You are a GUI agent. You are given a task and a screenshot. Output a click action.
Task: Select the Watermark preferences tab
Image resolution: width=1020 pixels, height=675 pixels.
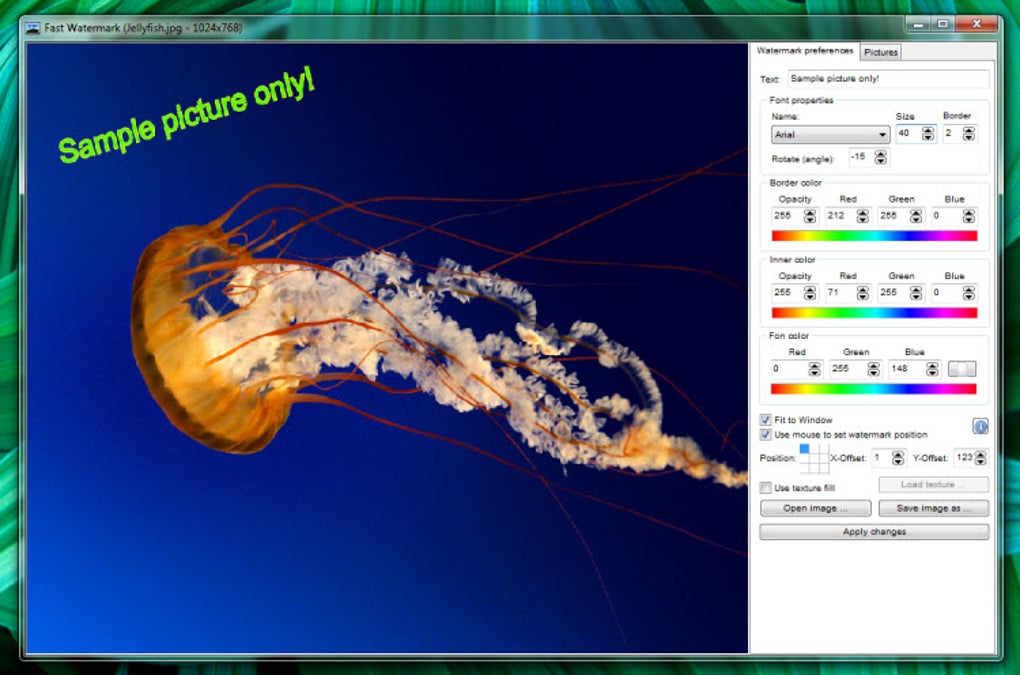(x=805, y=51)
